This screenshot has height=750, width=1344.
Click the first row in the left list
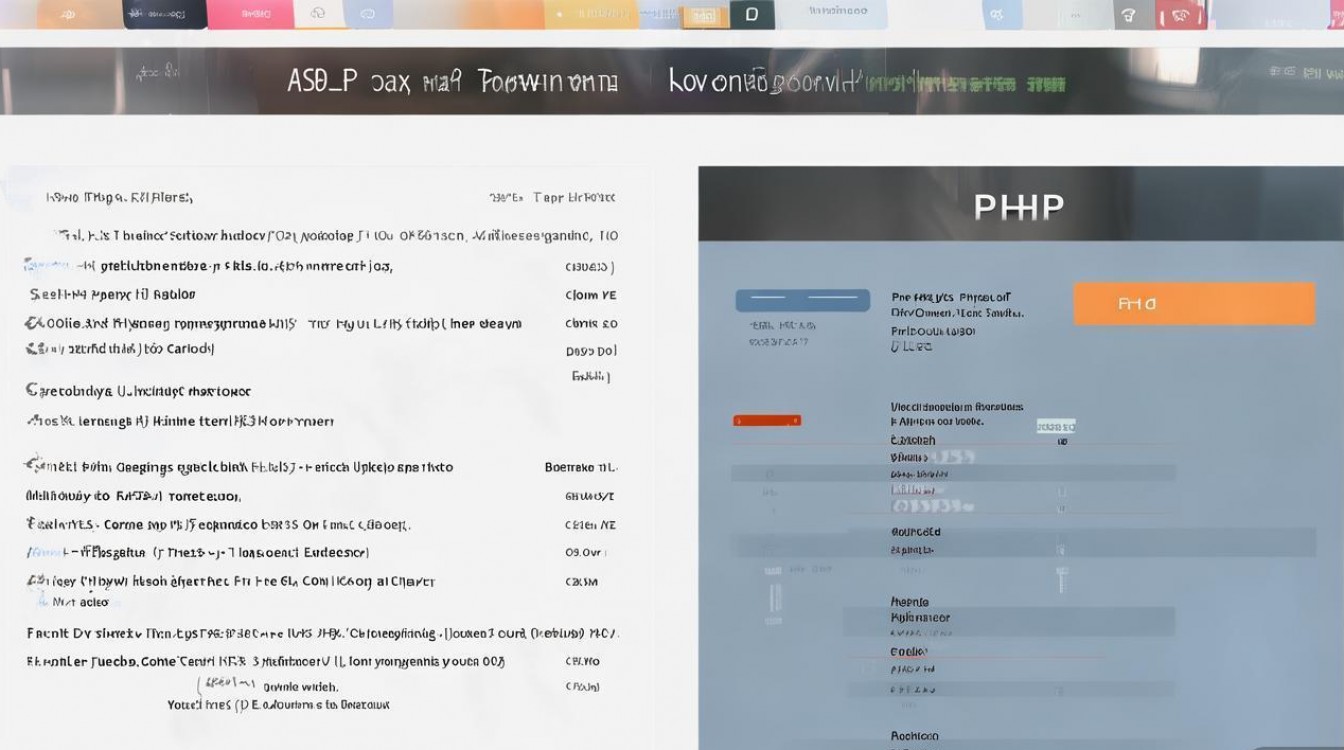pos(120,198)
